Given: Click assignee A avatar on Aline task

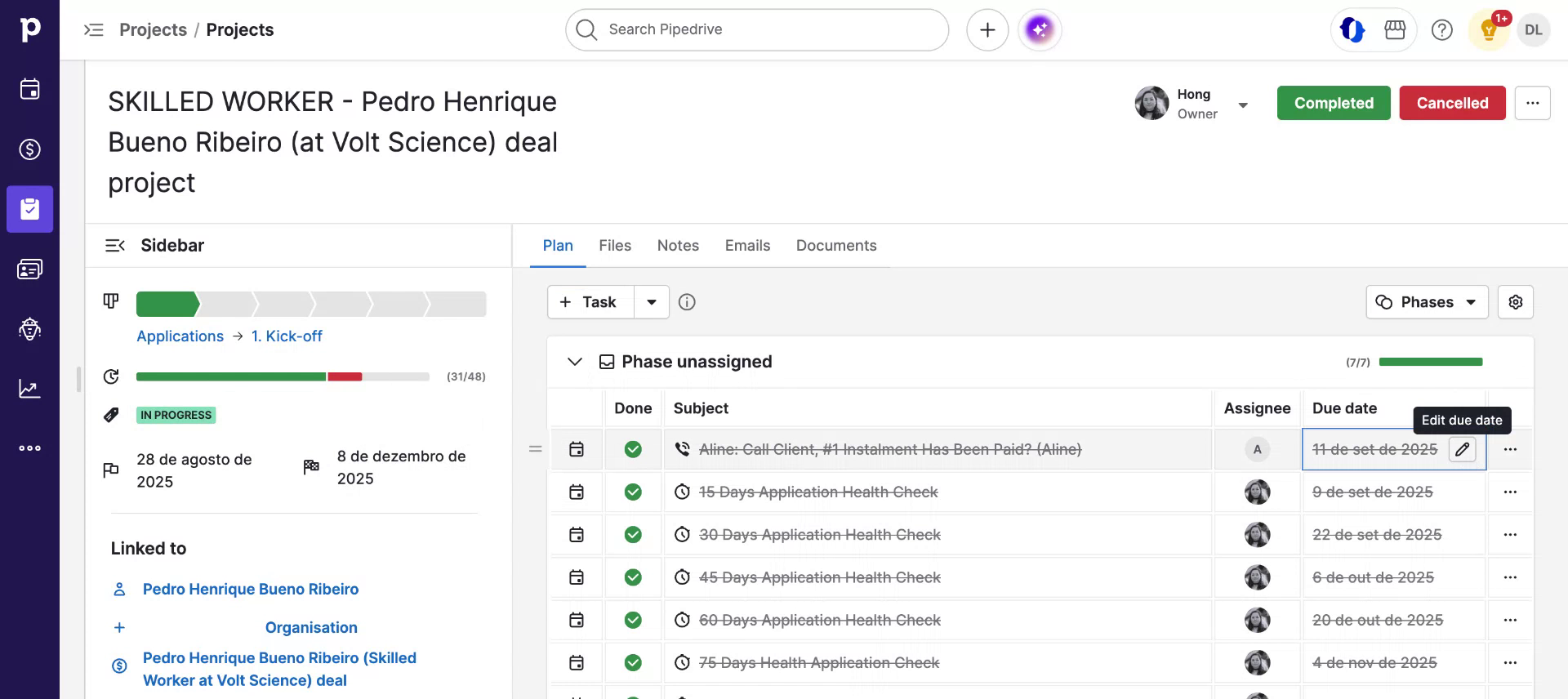Looking at the screenshot, I should pos(1257,449).
